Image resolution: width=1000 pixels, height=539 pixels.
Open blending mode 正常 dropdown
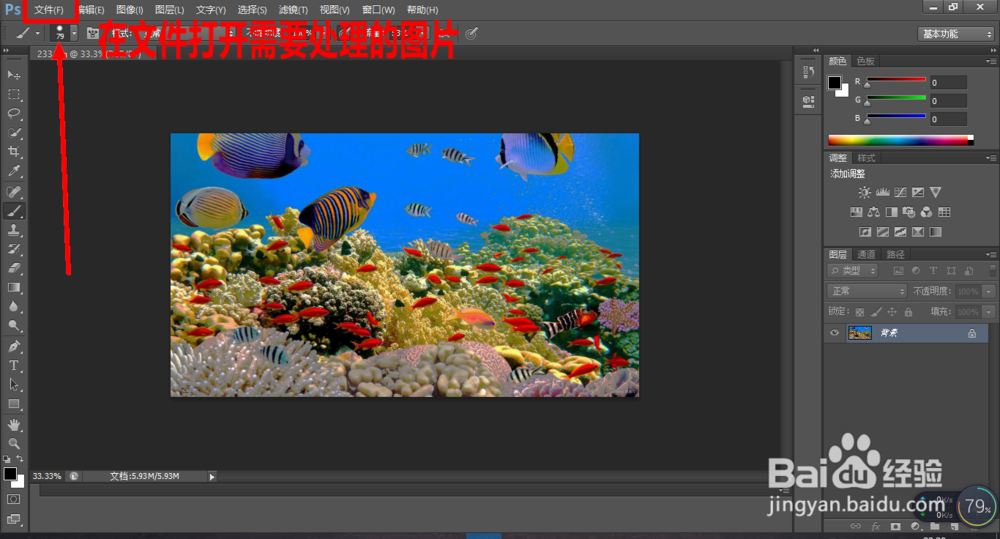point(867,291)
